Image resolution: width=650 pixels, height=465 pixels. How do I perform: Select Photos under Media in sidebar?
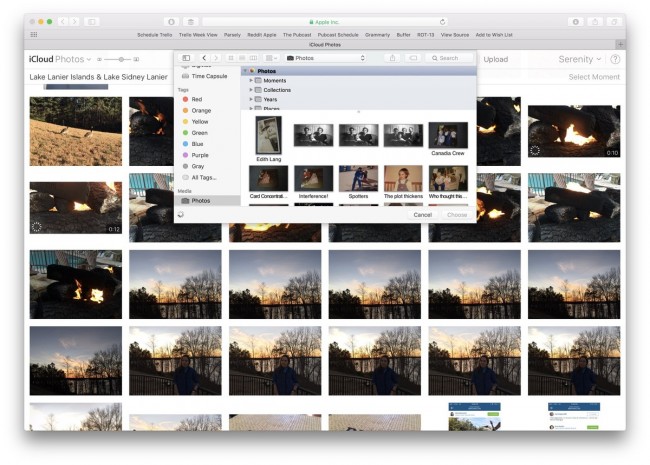coord(200,200)
